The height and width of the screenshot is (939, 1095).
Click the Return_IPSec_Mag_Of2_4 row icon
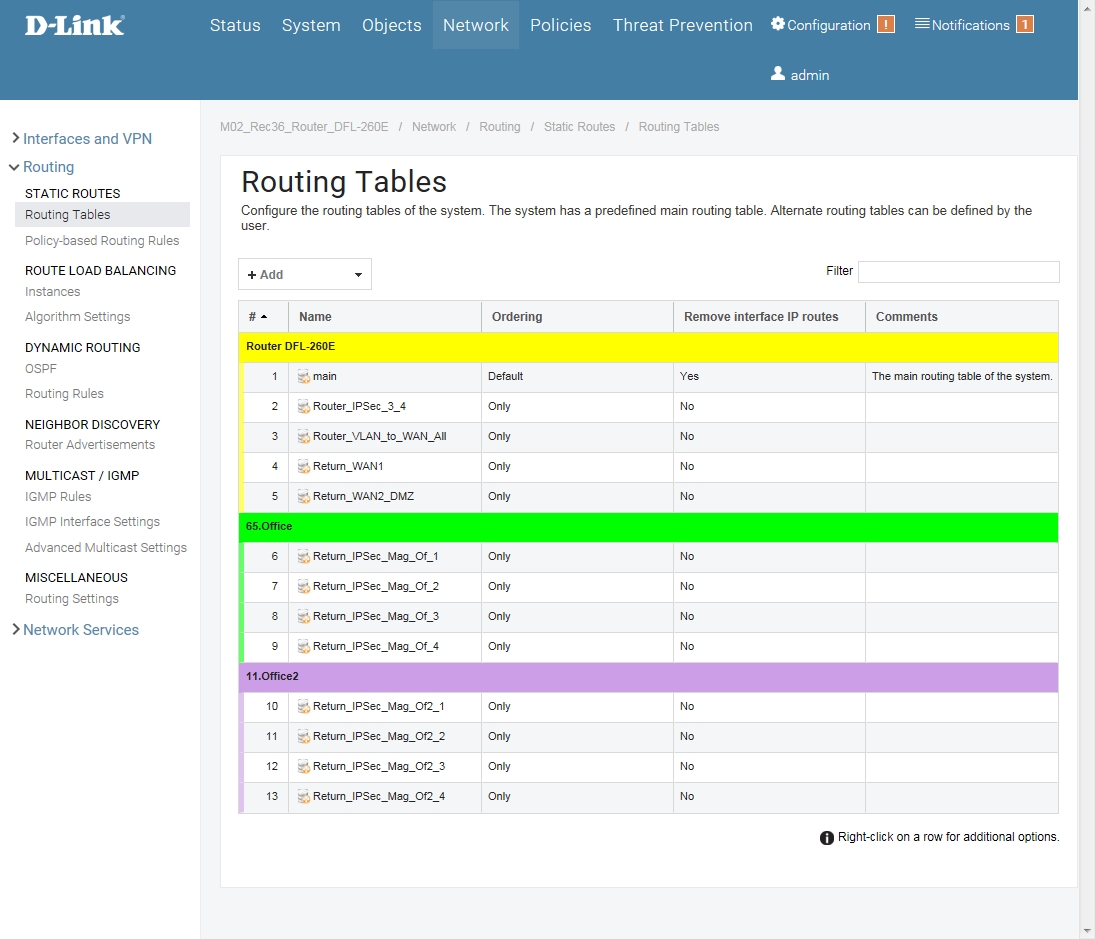point(304,797)
